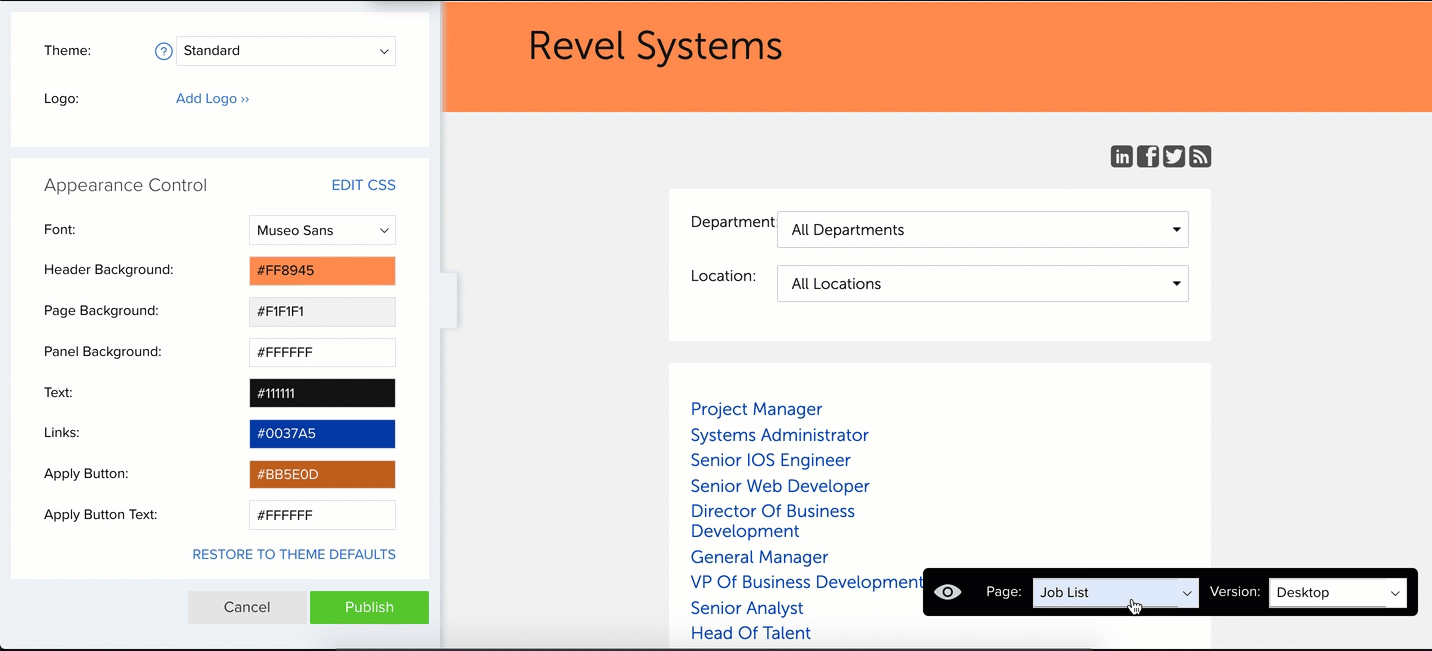Open the Director Of Business Development job link
The width and height of the screenshot is (1432, 651).
pos(773,521)
